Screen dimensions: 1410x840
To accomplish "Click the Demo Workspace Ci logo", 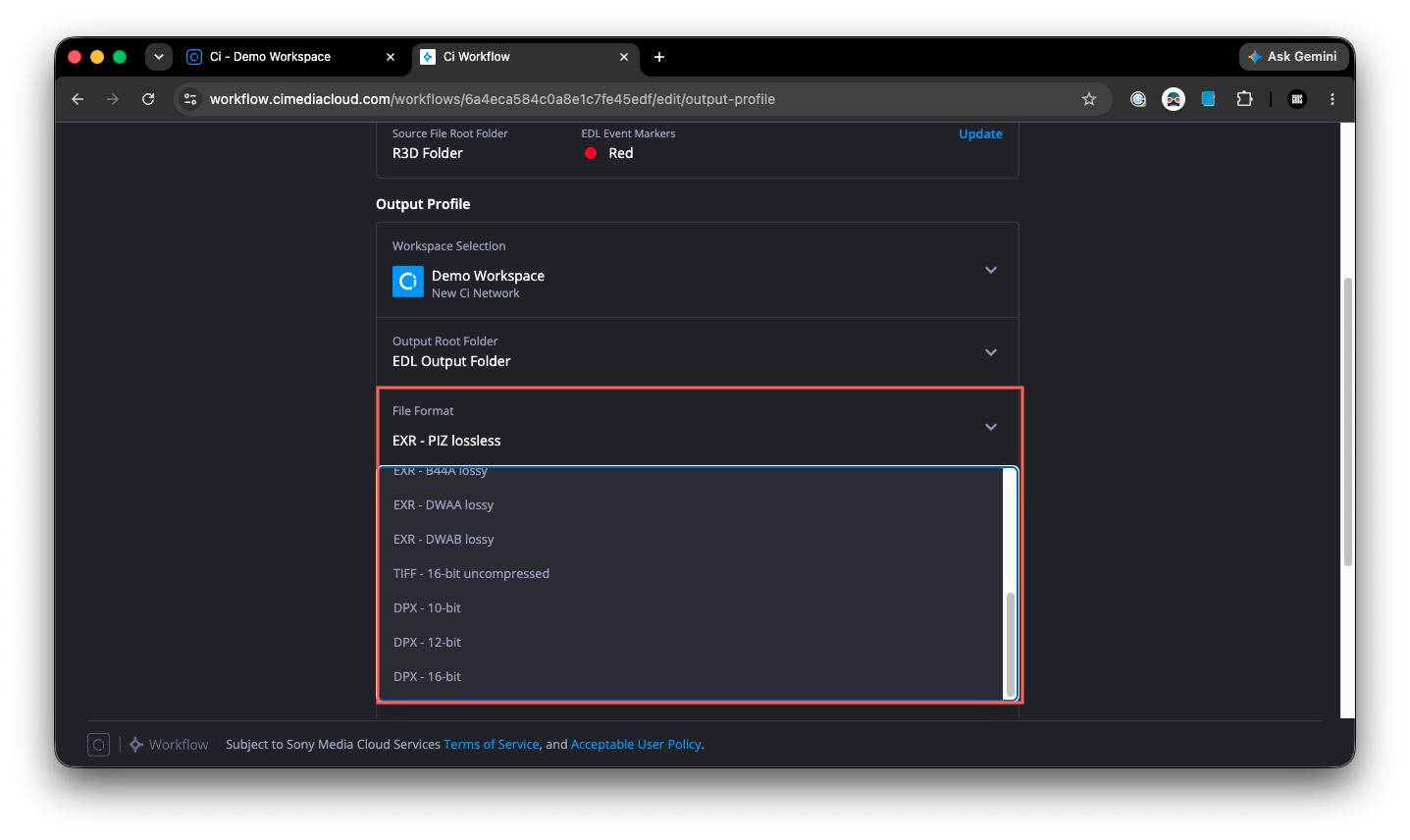I will coord(408,282).
